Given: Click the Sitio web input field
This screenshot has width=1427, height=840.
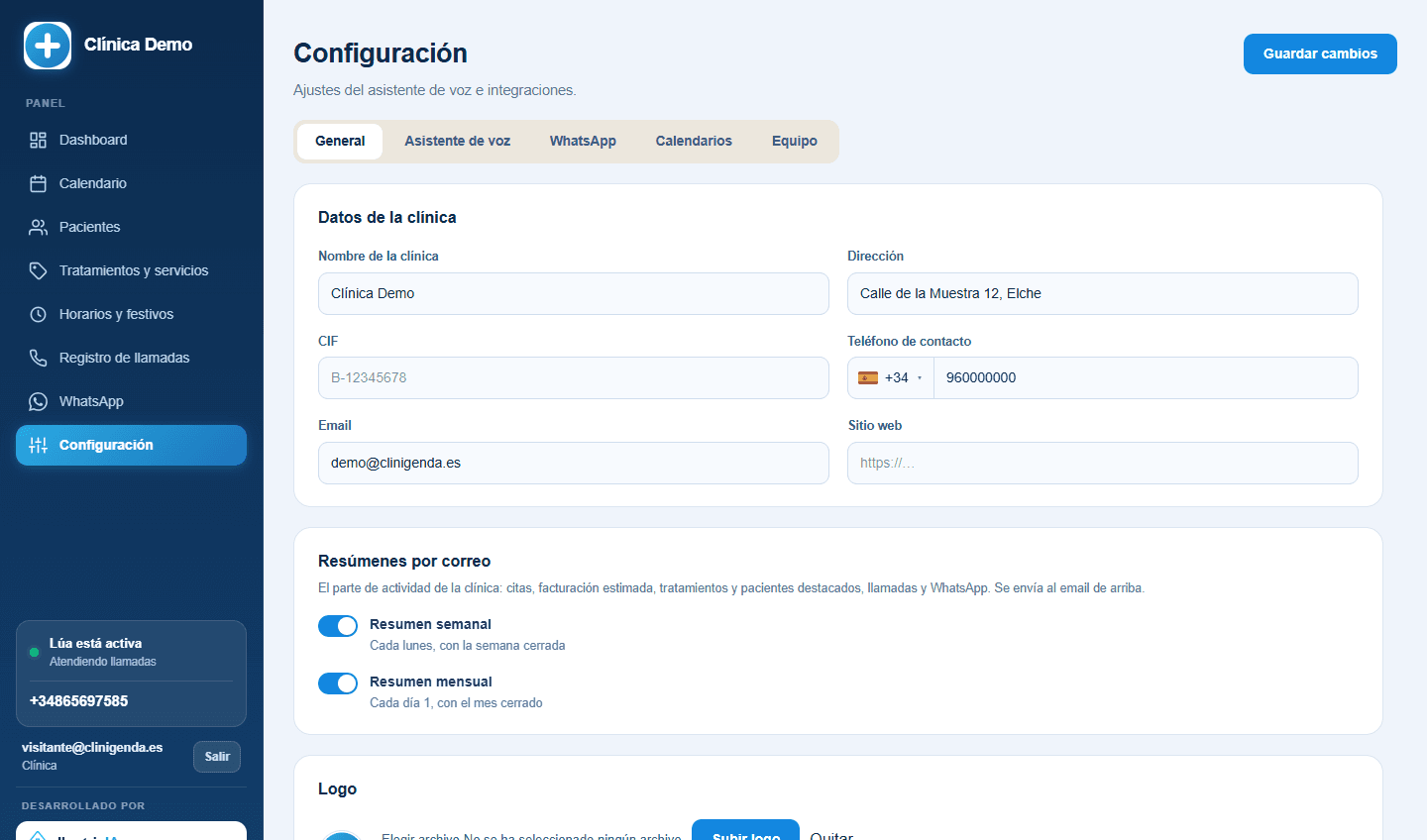Looking at the screenshot, I should pyautogui.click(x=1102, y=463).
